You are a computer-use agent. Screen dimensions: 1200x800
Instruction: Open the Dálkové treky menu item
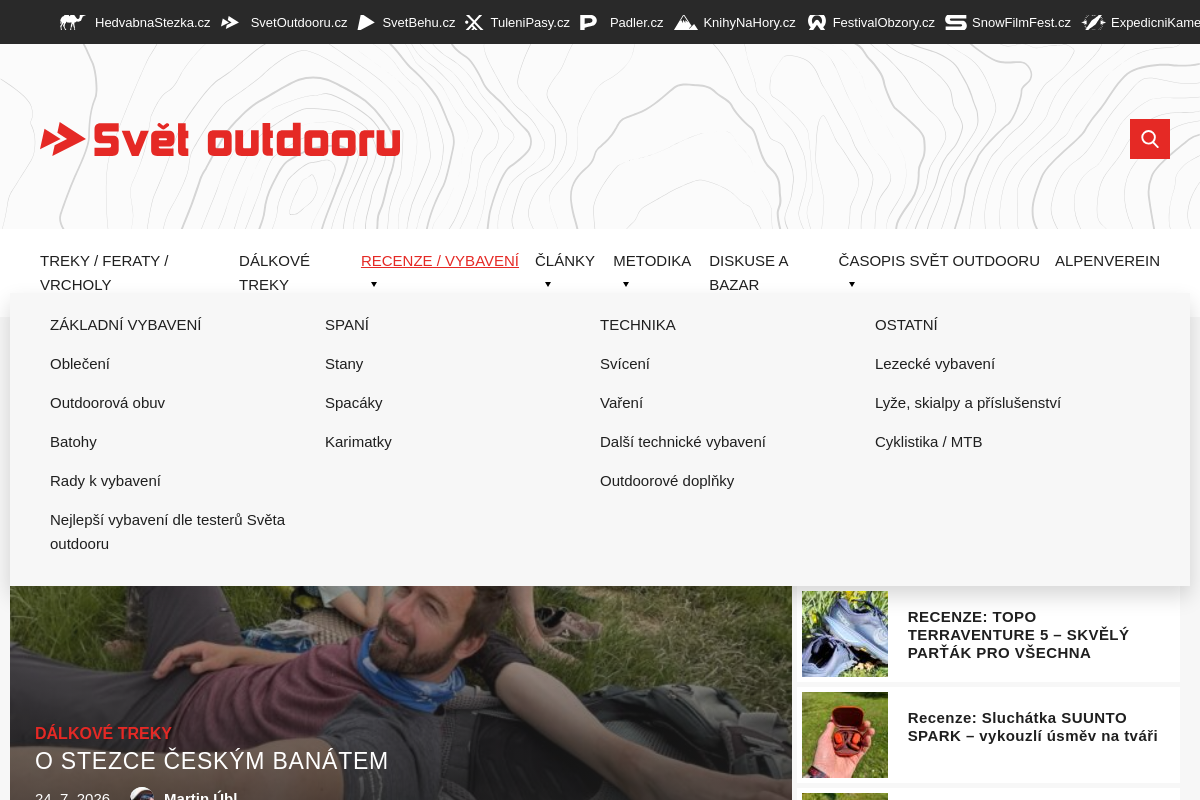click(274, 272)
